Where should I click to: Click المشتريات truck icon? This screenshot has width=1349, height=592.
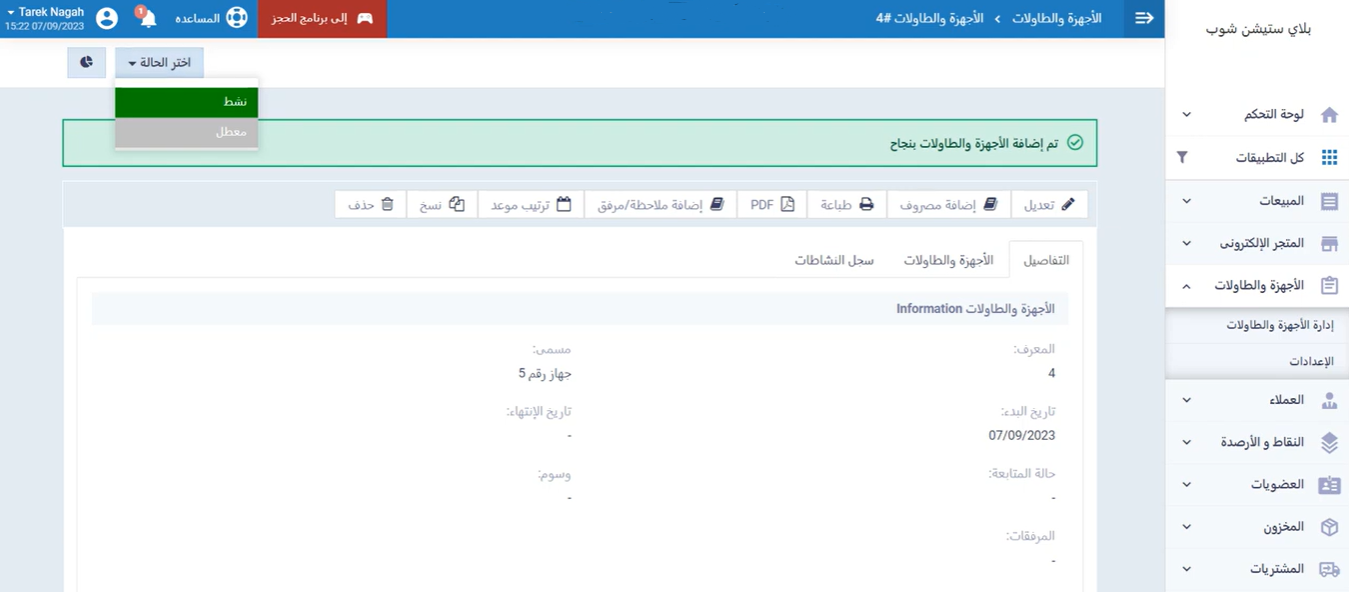pyautogui.click(x=1329, y=569)
